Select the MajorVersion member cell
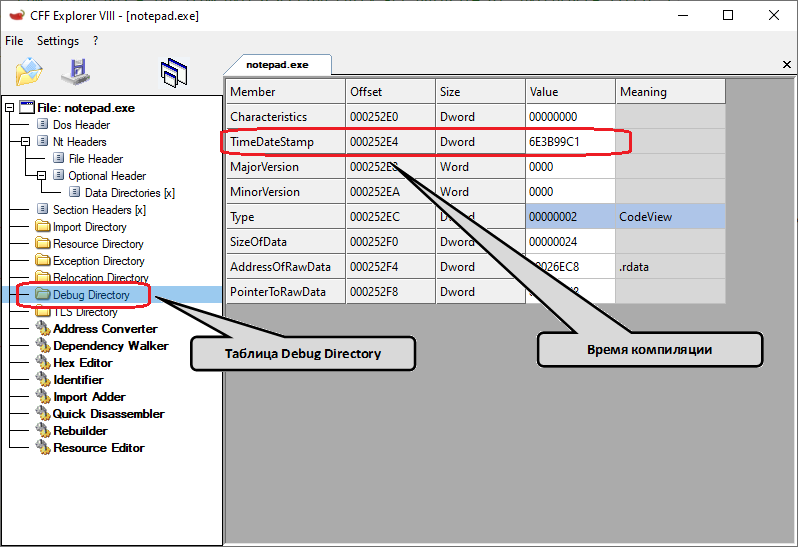Viewport: 798px width, 547px height. pyautogui.click(x=286, y=166)
